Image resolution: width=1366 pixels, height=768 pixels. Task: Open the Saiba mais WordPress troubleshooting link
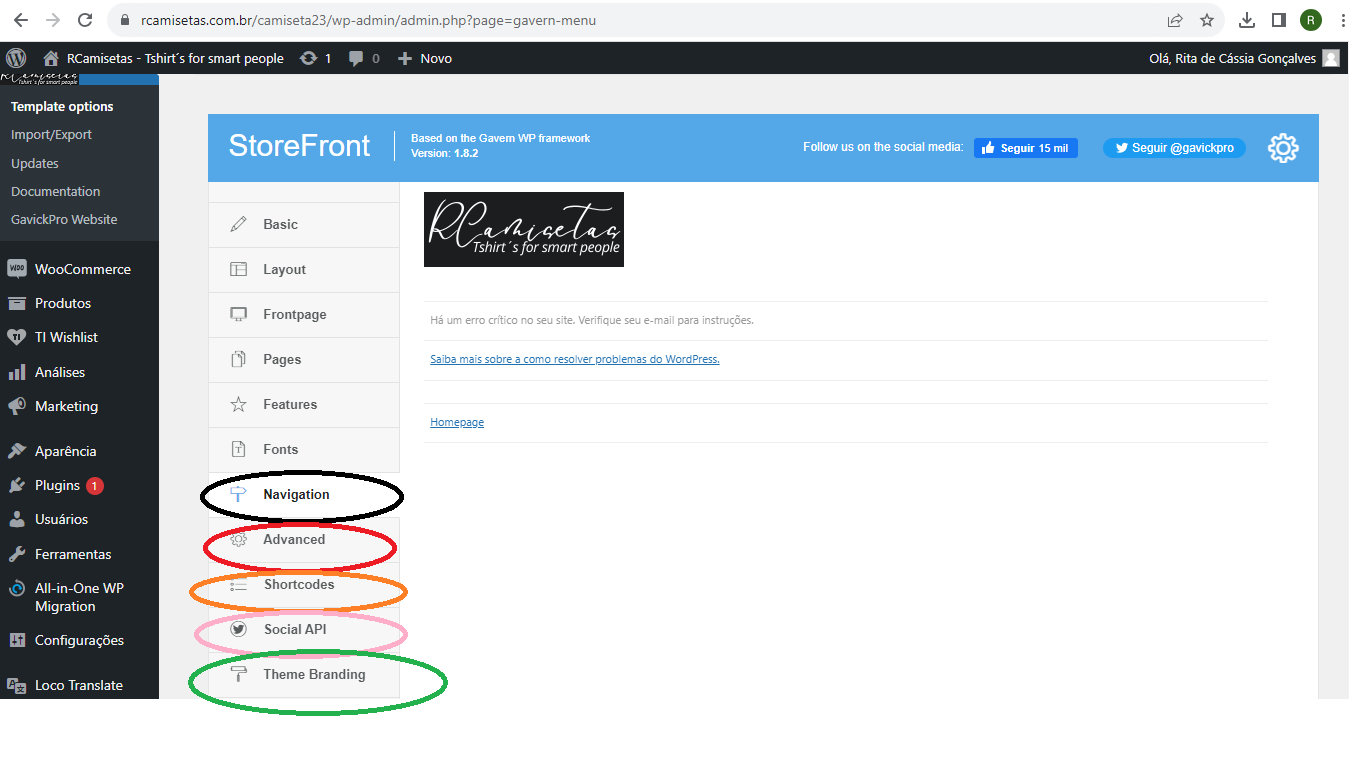(x=575, y=359)
